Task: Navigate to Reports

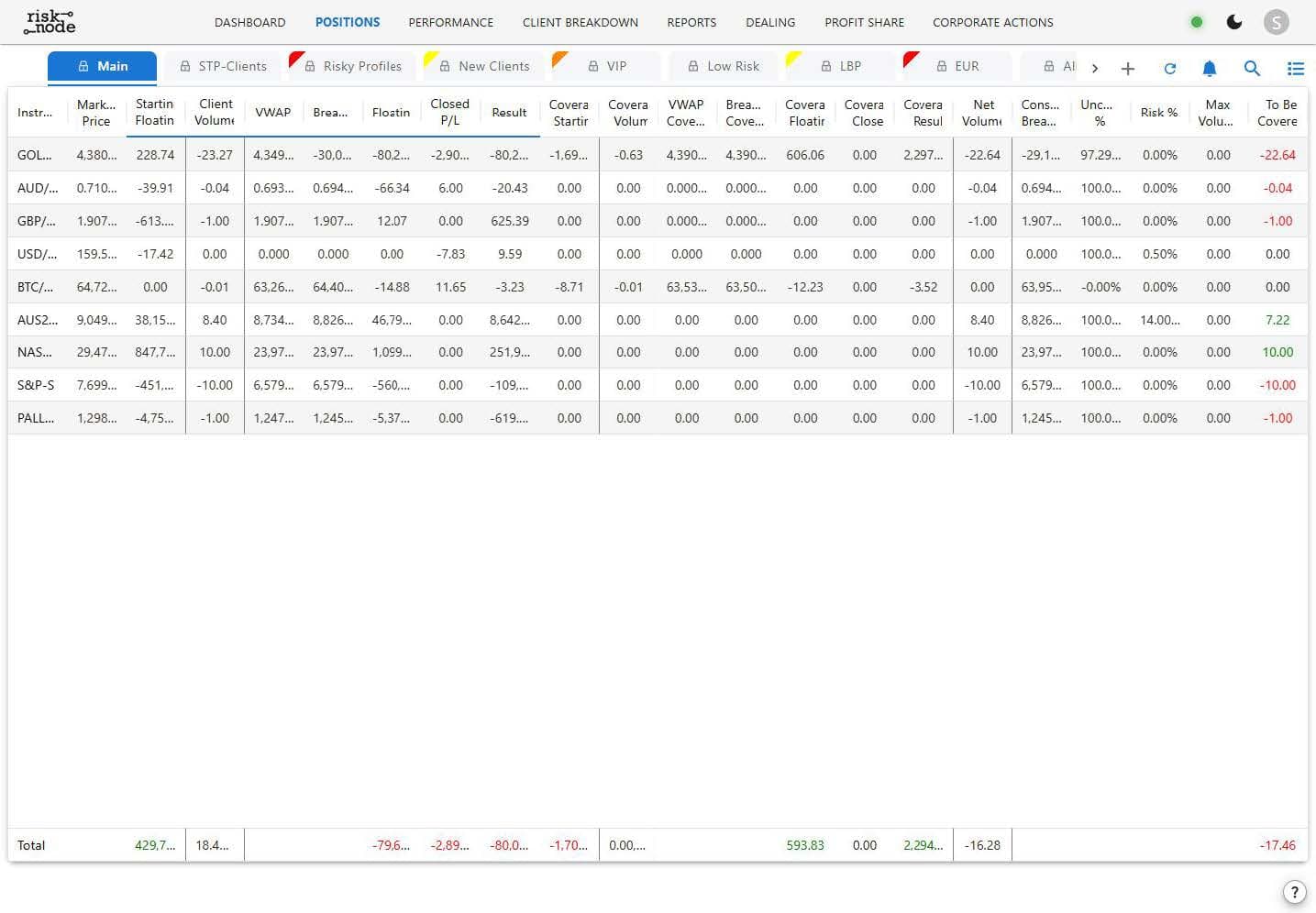Action: coord(691,22)
